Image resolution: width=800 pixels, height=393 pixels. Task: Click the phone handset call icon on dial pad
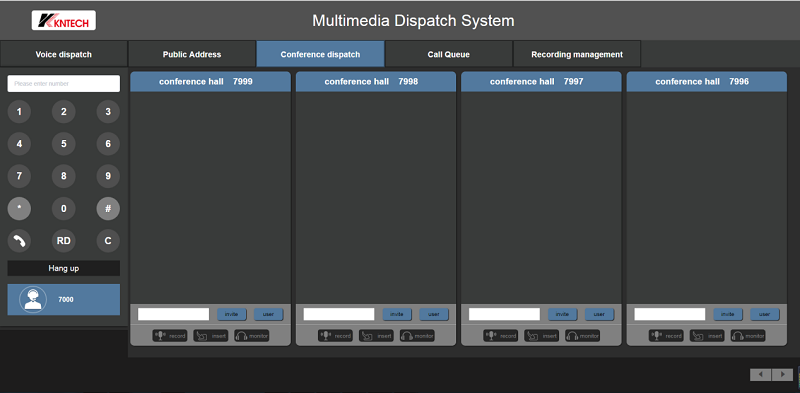19,241
